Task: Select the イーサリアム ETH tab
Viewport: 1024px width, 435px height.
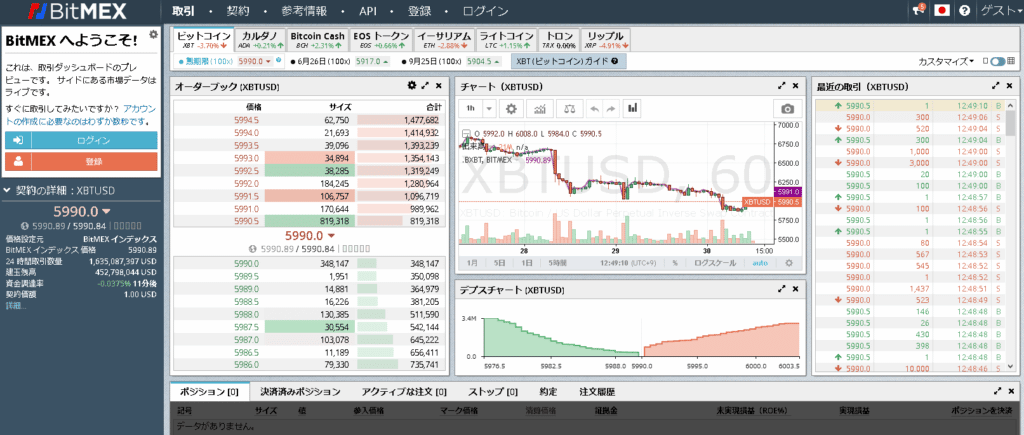Action: (444, 40)
